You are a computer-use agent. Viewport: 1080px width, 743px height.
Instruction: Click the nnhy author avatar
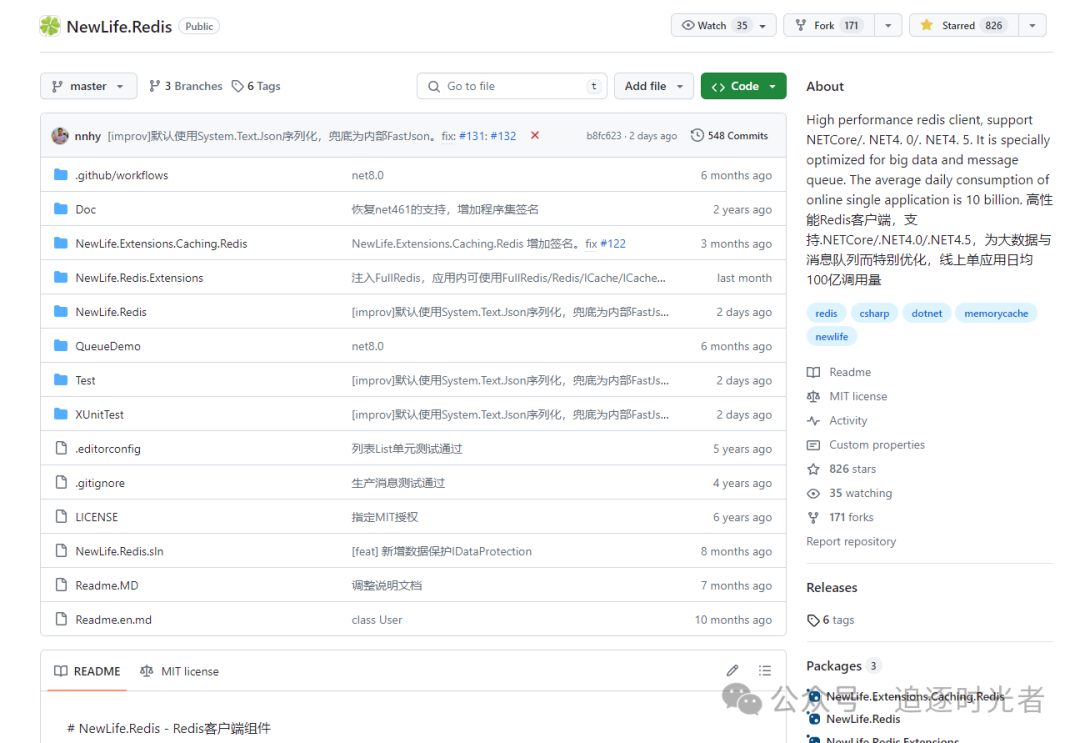(60, 136)
